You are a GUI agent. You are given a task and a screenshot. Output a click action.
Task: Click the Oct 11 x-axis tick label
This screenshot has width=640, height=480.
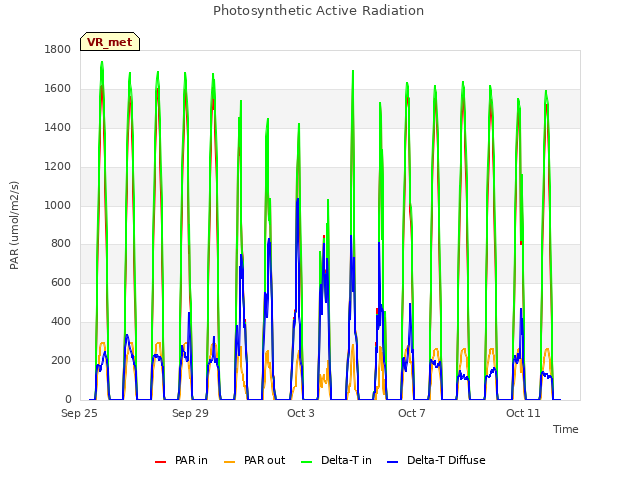tap(523, 413)
